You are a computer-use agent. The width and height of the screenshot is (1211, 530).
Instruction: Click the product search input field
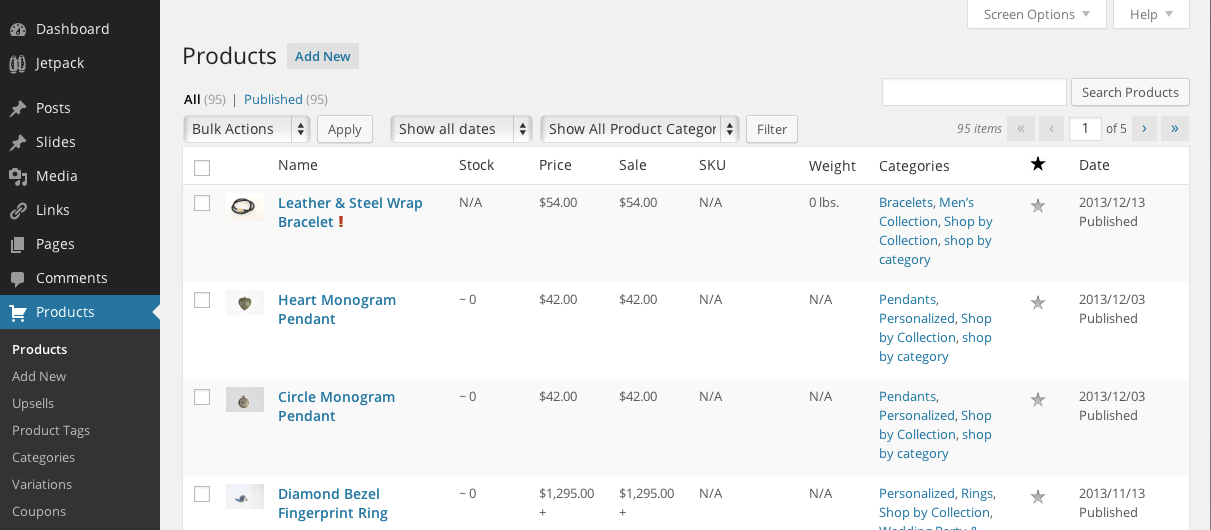973,92
